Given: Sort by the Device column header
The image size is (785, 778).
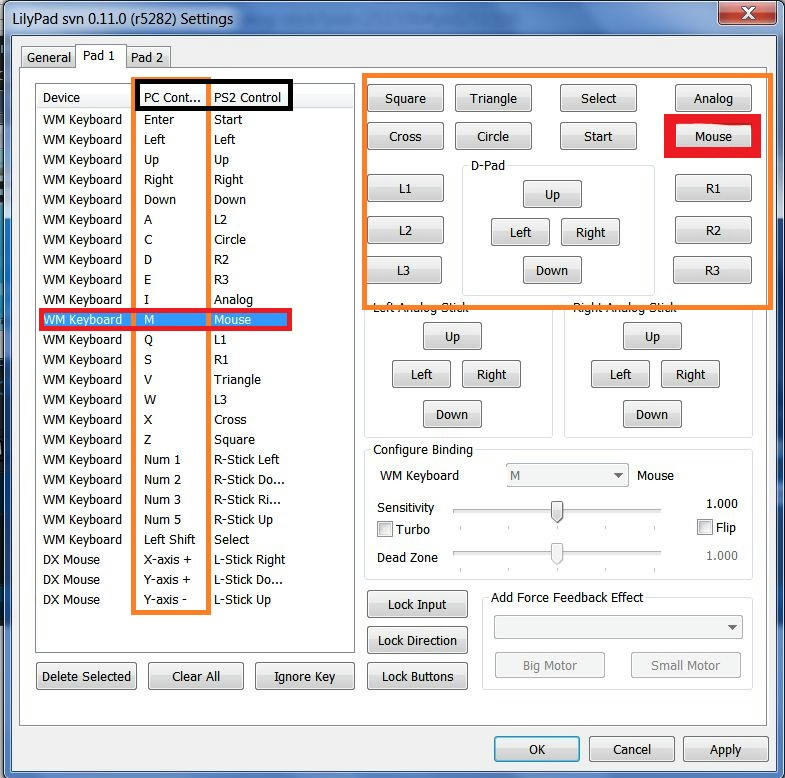Looking at the screenshot, I should (x=86, y=97).
